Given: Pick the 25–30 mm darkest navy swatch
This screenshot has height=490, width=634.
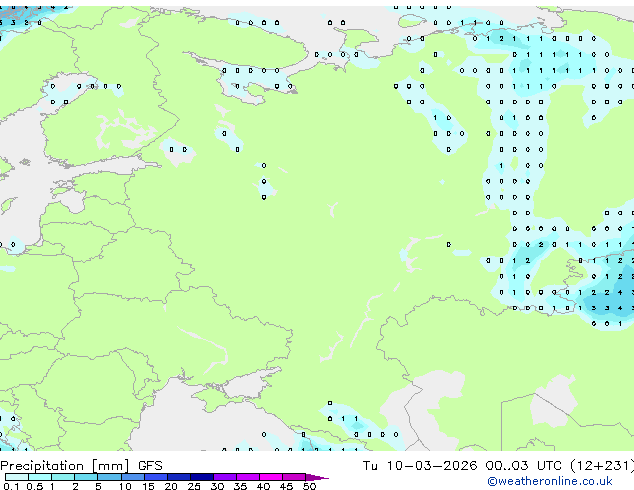Looking at the screenshot, I should tap(202, 477).
